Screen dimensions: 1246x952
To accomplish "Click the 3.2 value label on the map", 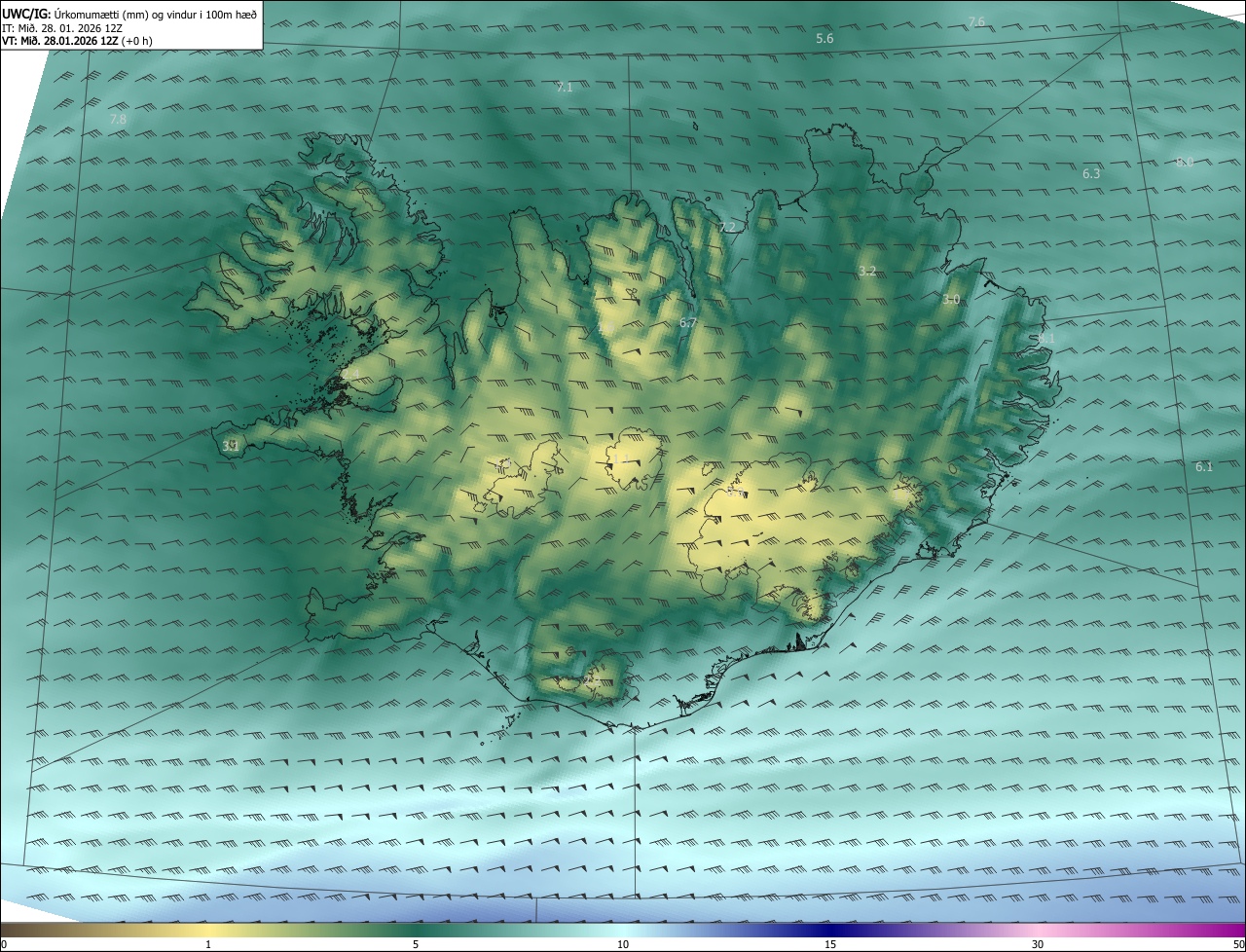I will (867, 271).
